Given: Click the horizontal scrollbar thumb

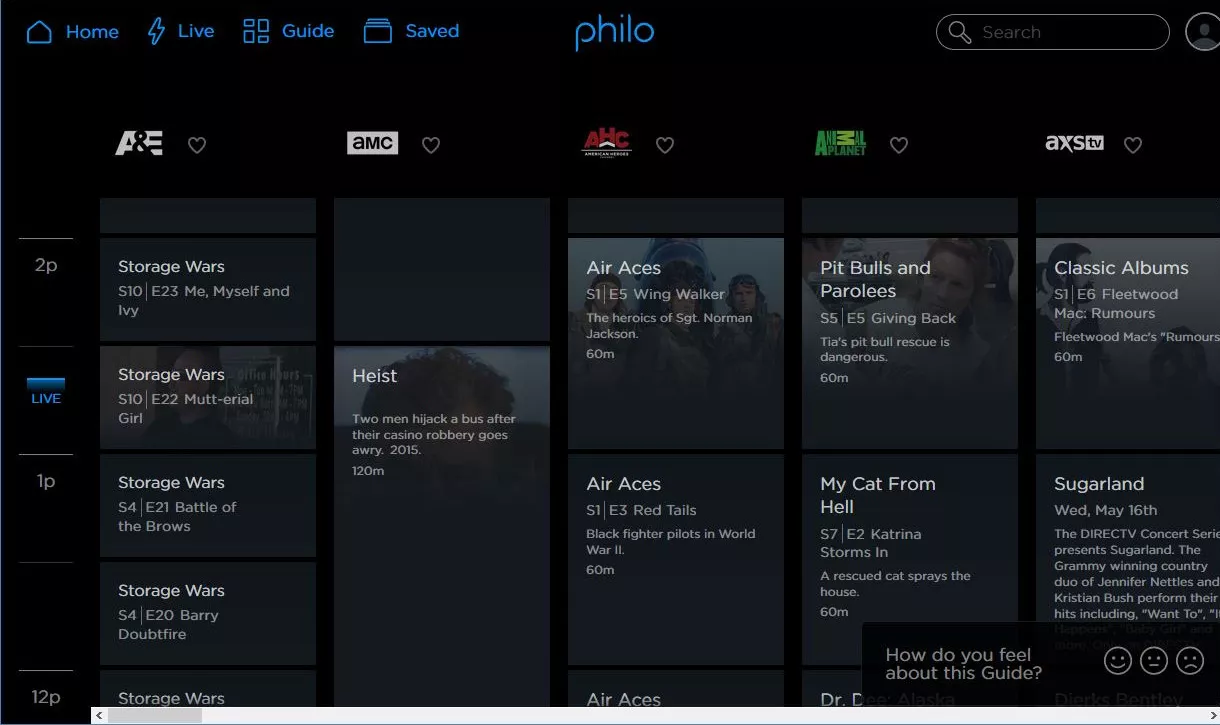Looking at the screenshot, I should [155, 716].
